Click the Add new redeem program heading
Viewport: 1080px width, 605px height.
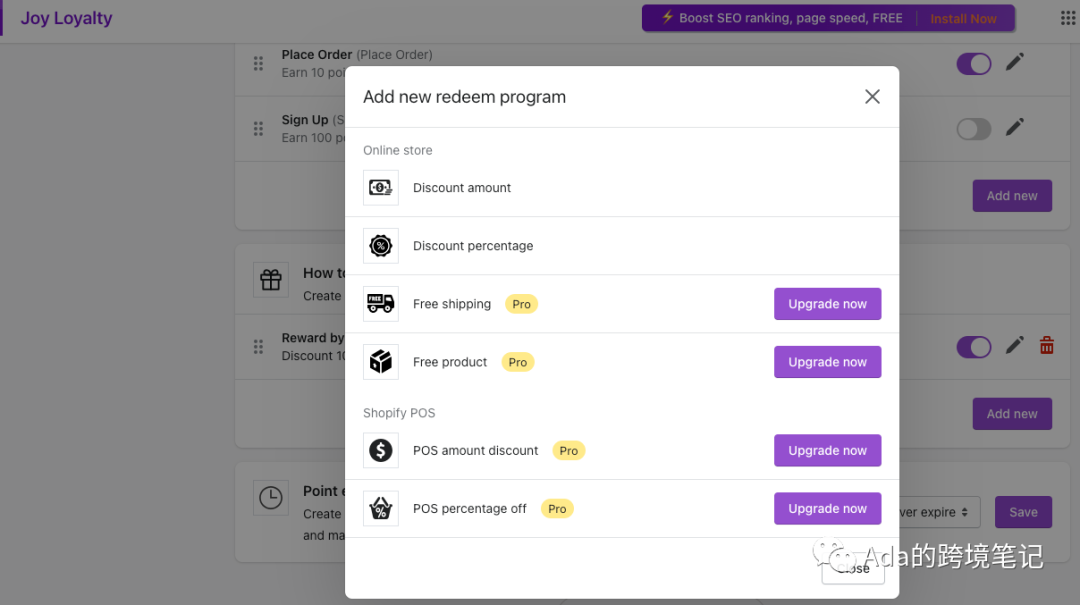(x=464, y=97)
